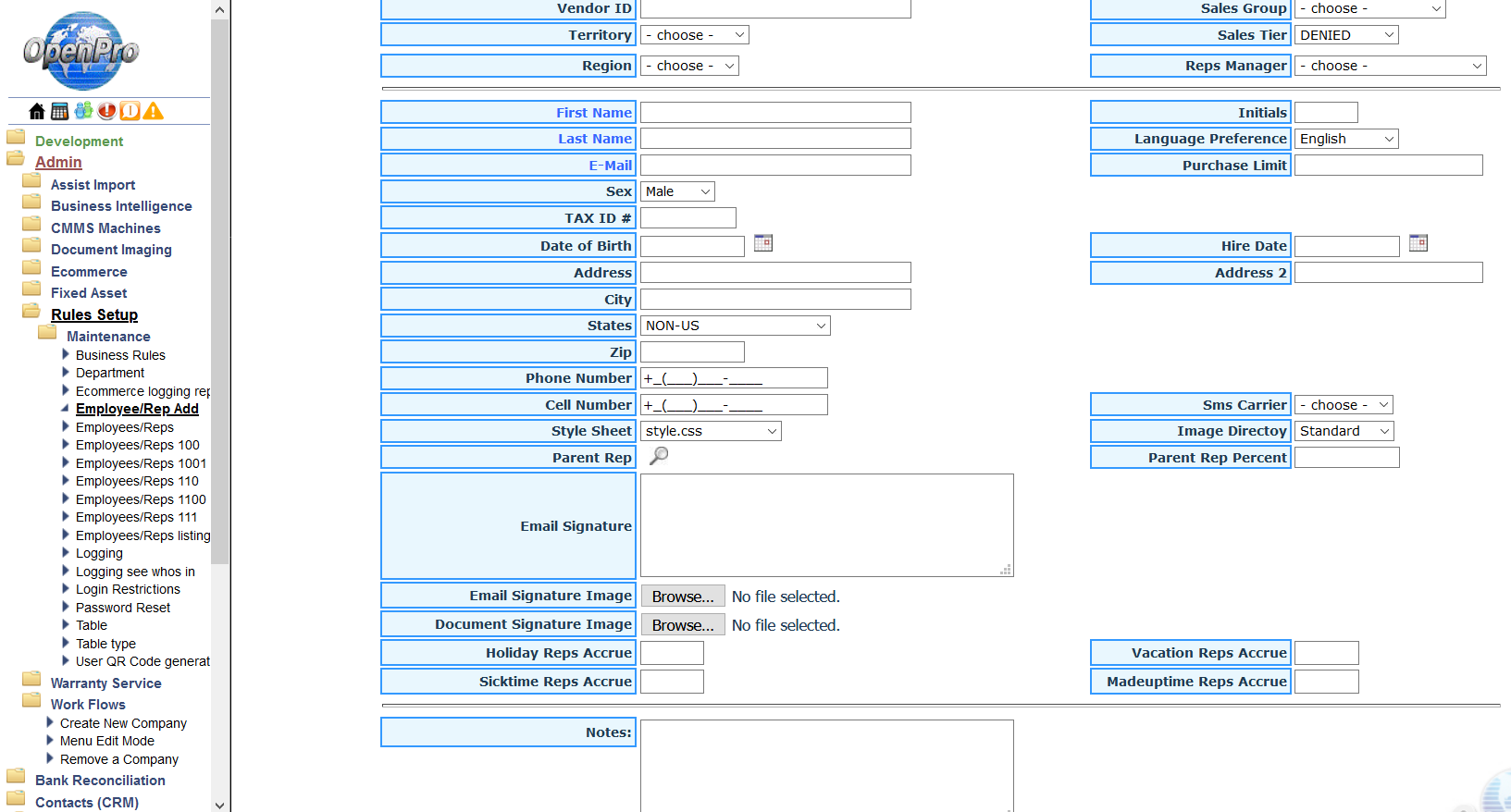Click the orange warning triangle icon
Image resolution: width=1511 pixels, height=812 pixels.
pos(154,111)
